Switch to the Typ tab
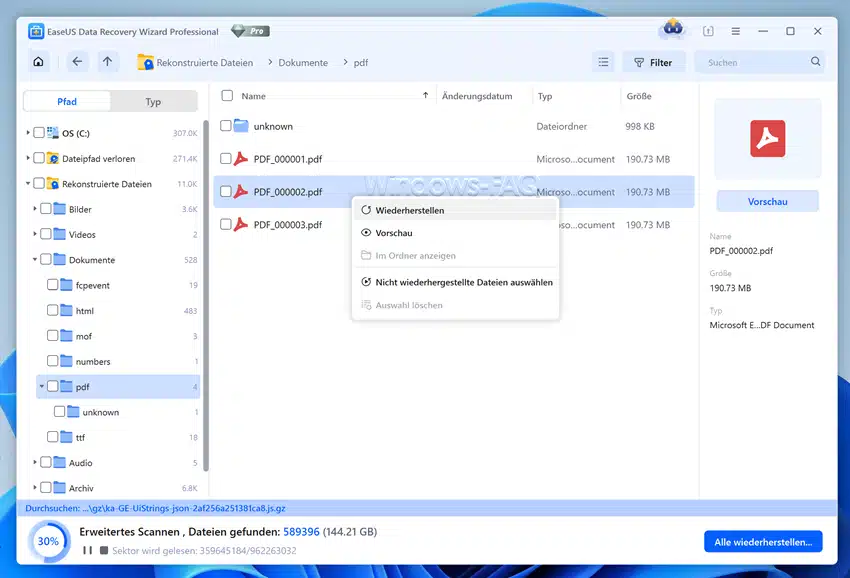 tap(153, 102)
